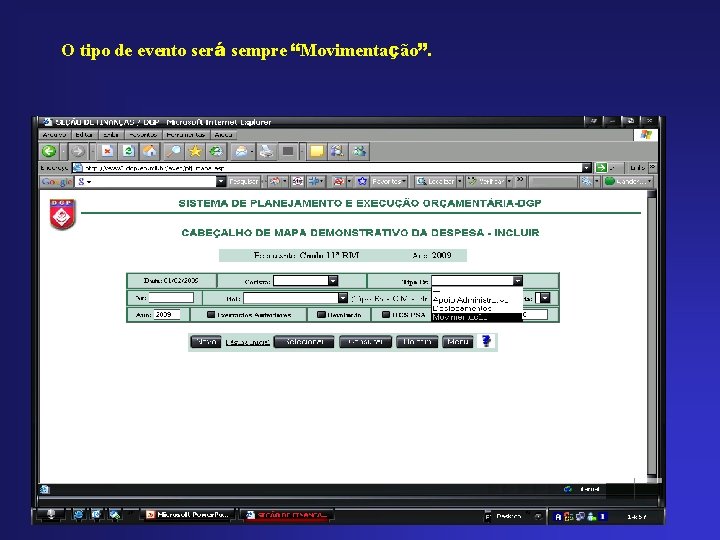720x540 pixels.
Task: Expand the Google toolbar overflow chevron
Action: point(520,180)
